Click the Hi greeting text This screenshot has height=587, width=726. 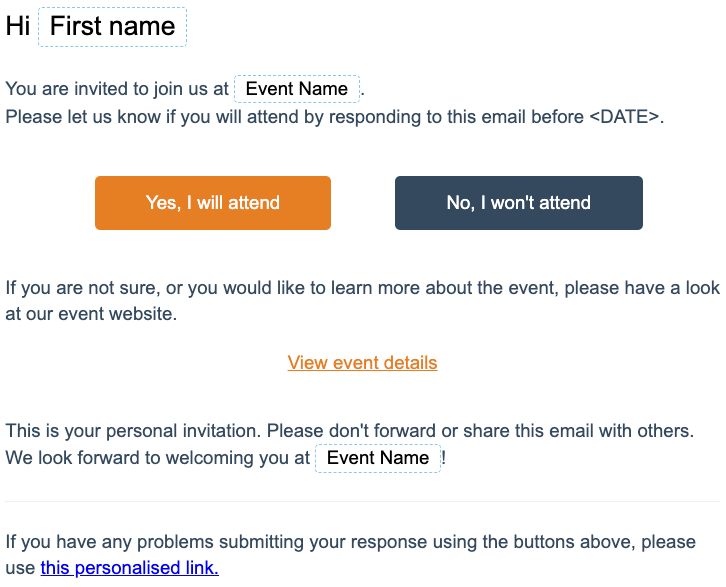[x=18, y=26]
